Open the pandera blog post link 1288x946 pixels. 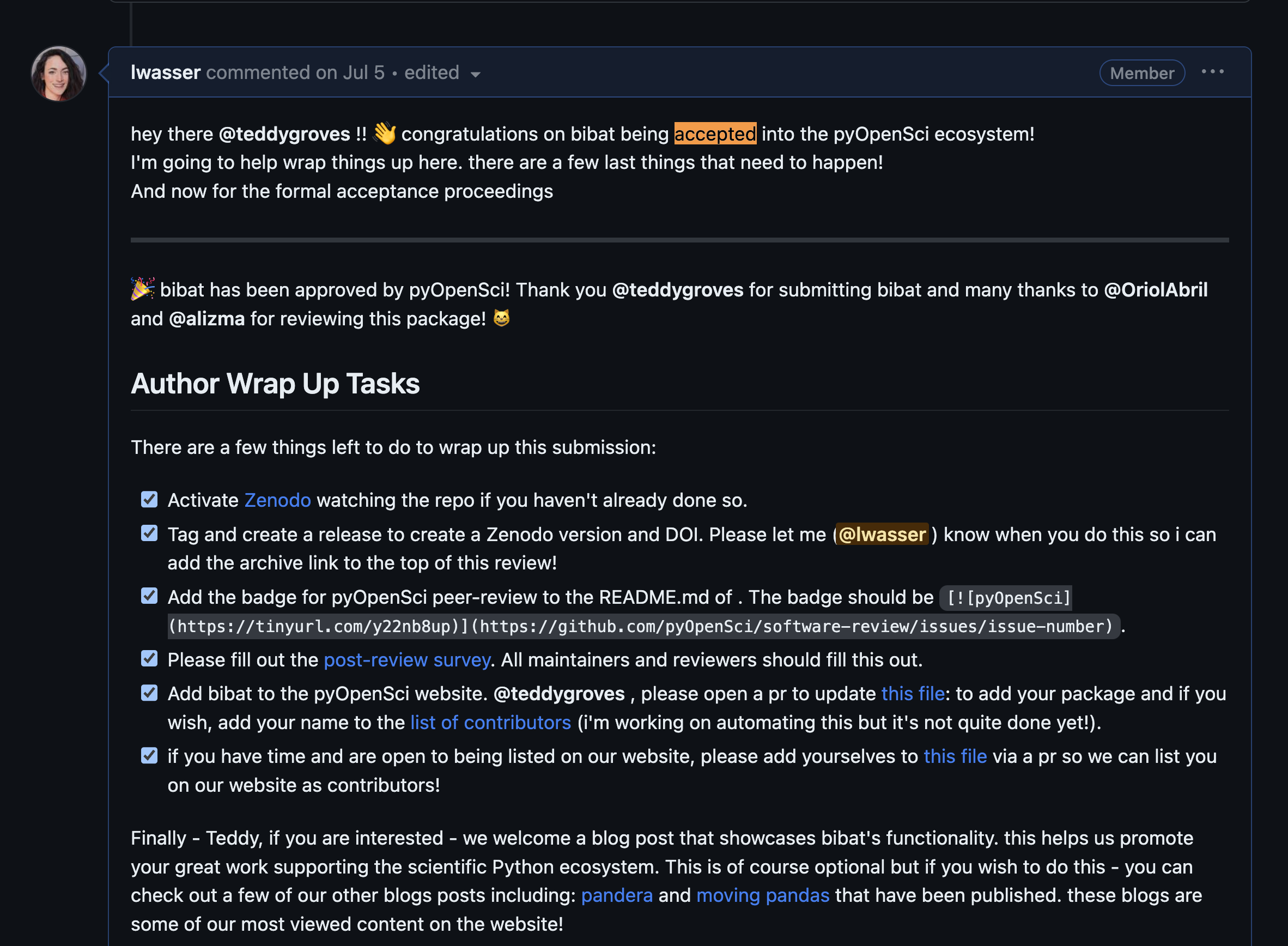tap(617, 896)
